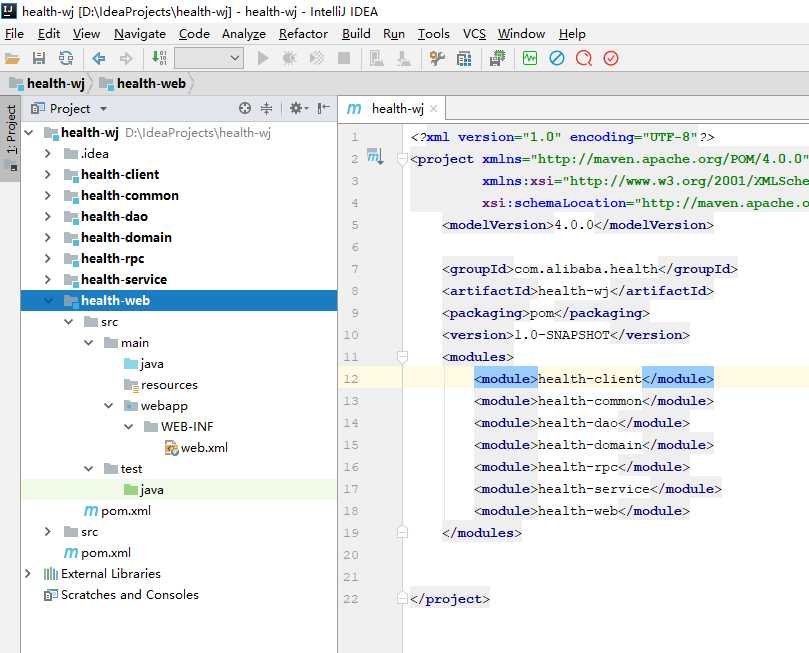Screen dimensions: 809x653
Task: Click the green monitor toolbar icon
Action: tap(530, 58)
